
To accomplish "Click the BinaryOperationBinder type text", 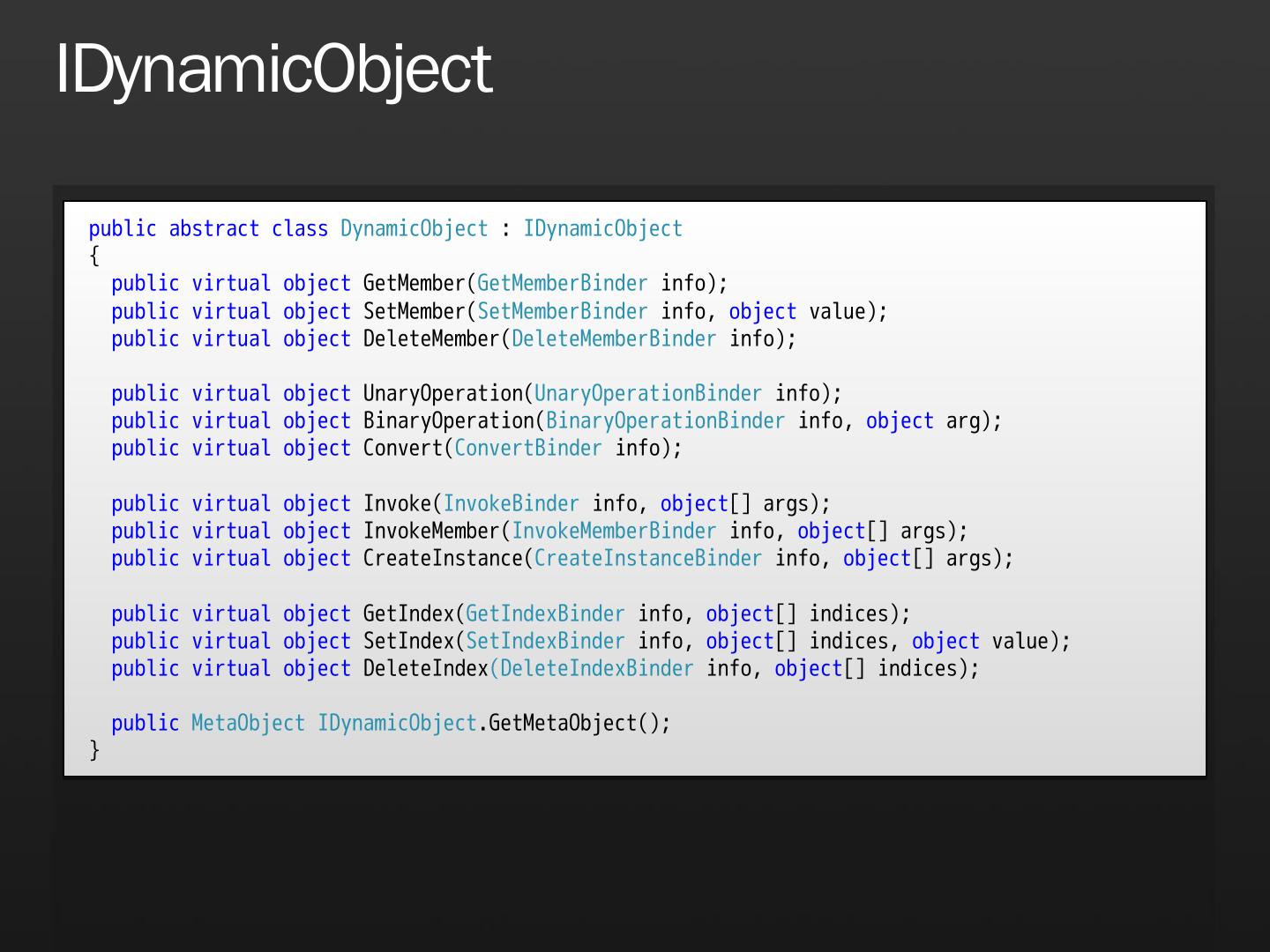I will click(x=665, y=421).
